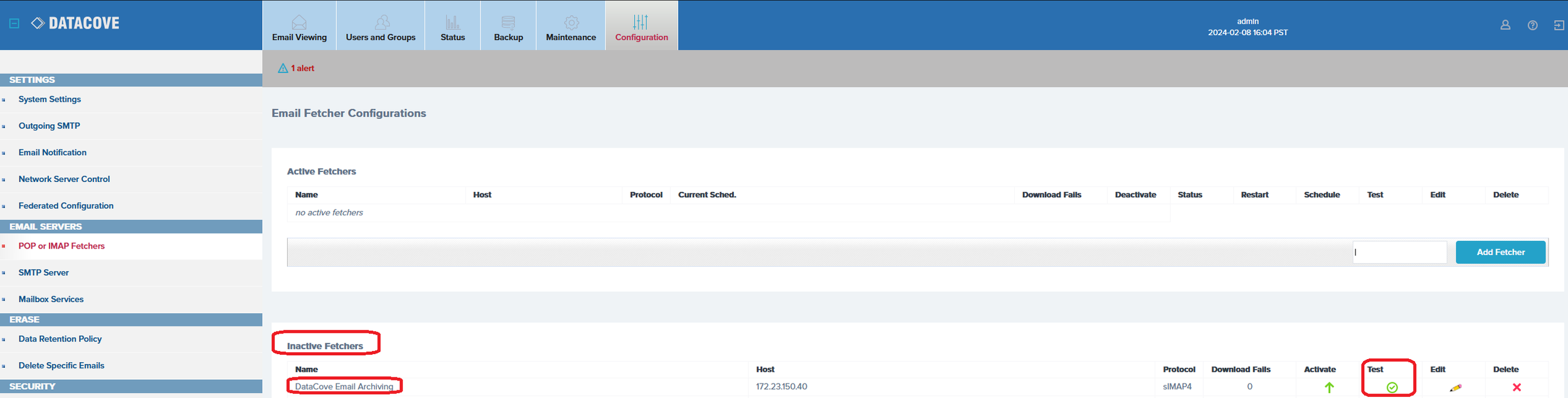Open the Email Viewing tab
The image size is (1568, 398).
coord(299,25)
